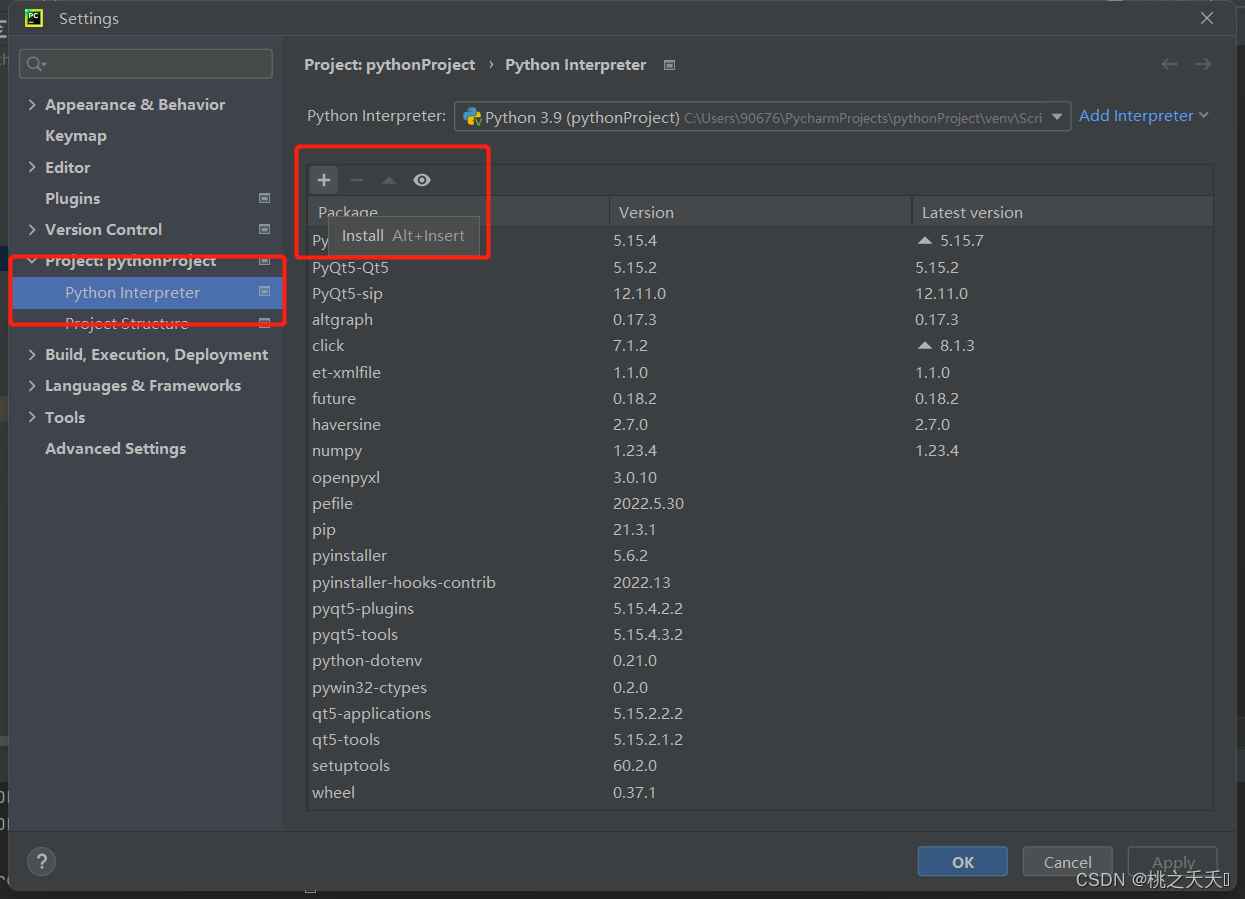Viewport: 1245px width, 899px height.
Task: Click the upgrade arrow beside version 8.1.3
Action: point(924,345)
